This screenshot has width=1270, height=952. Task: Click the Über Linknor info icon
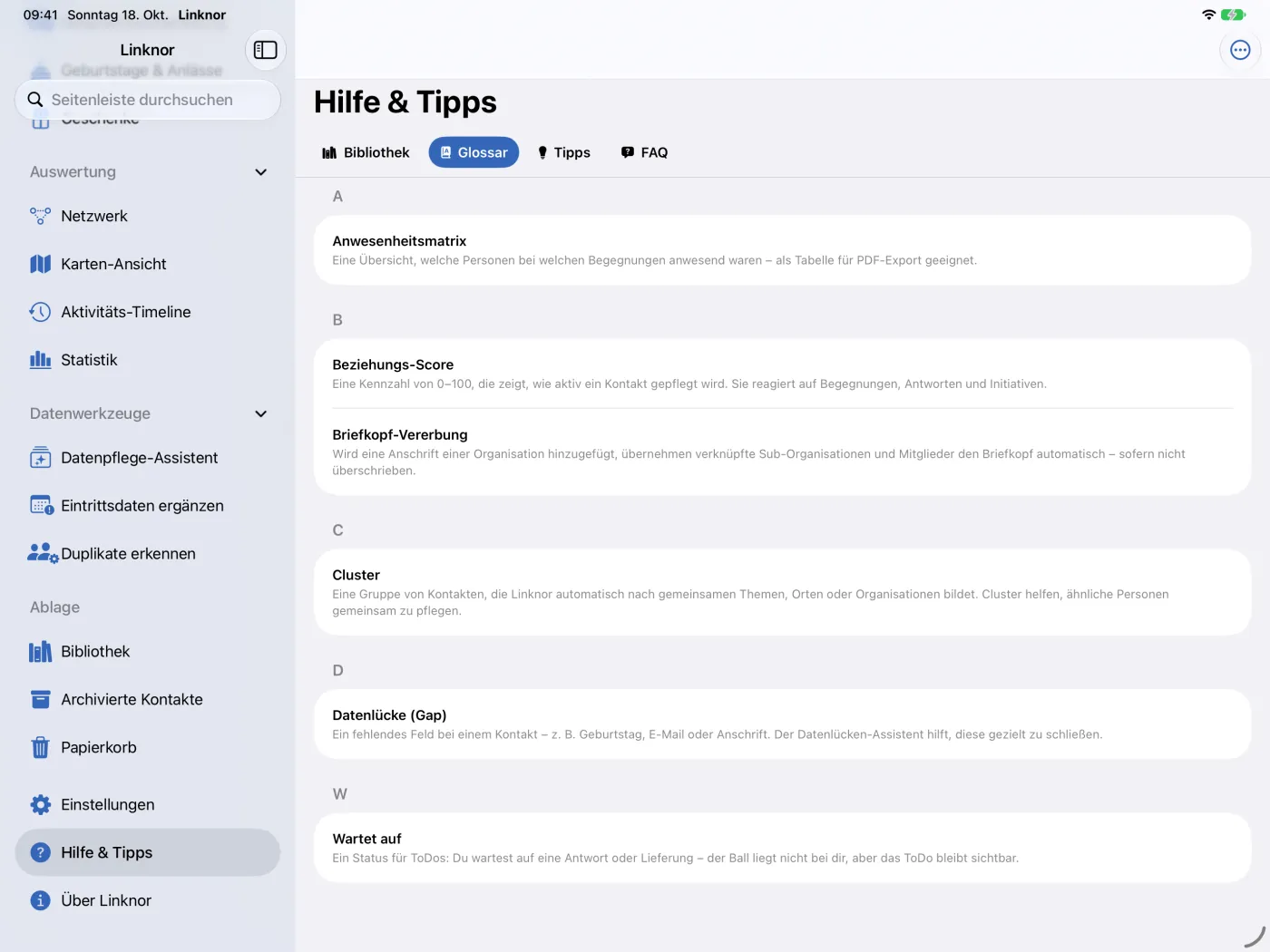click(40, 901)
